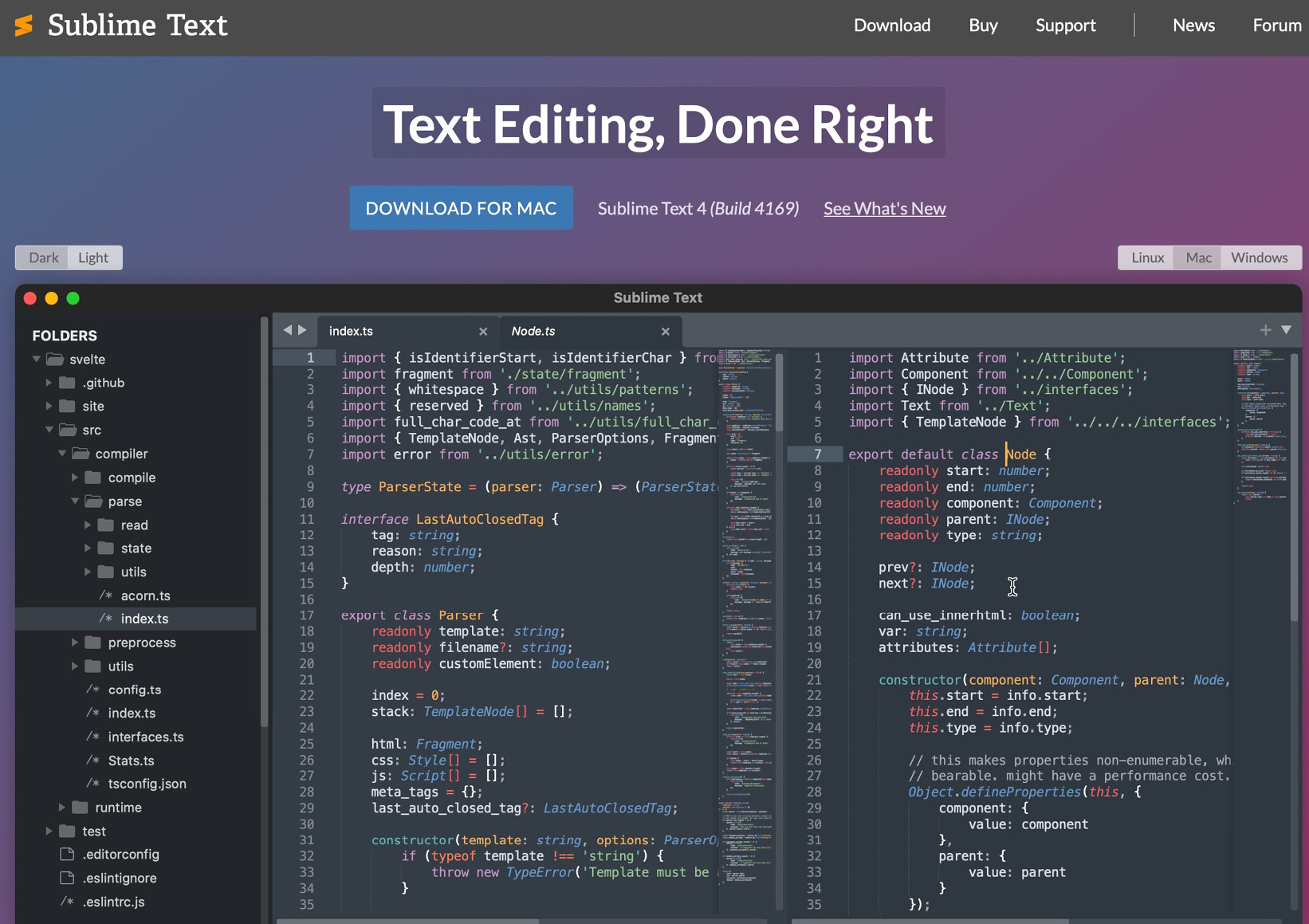The image size is (1309, 924).
Task: Click the Sublime Text logo icon
Action: tap(24, 26)
